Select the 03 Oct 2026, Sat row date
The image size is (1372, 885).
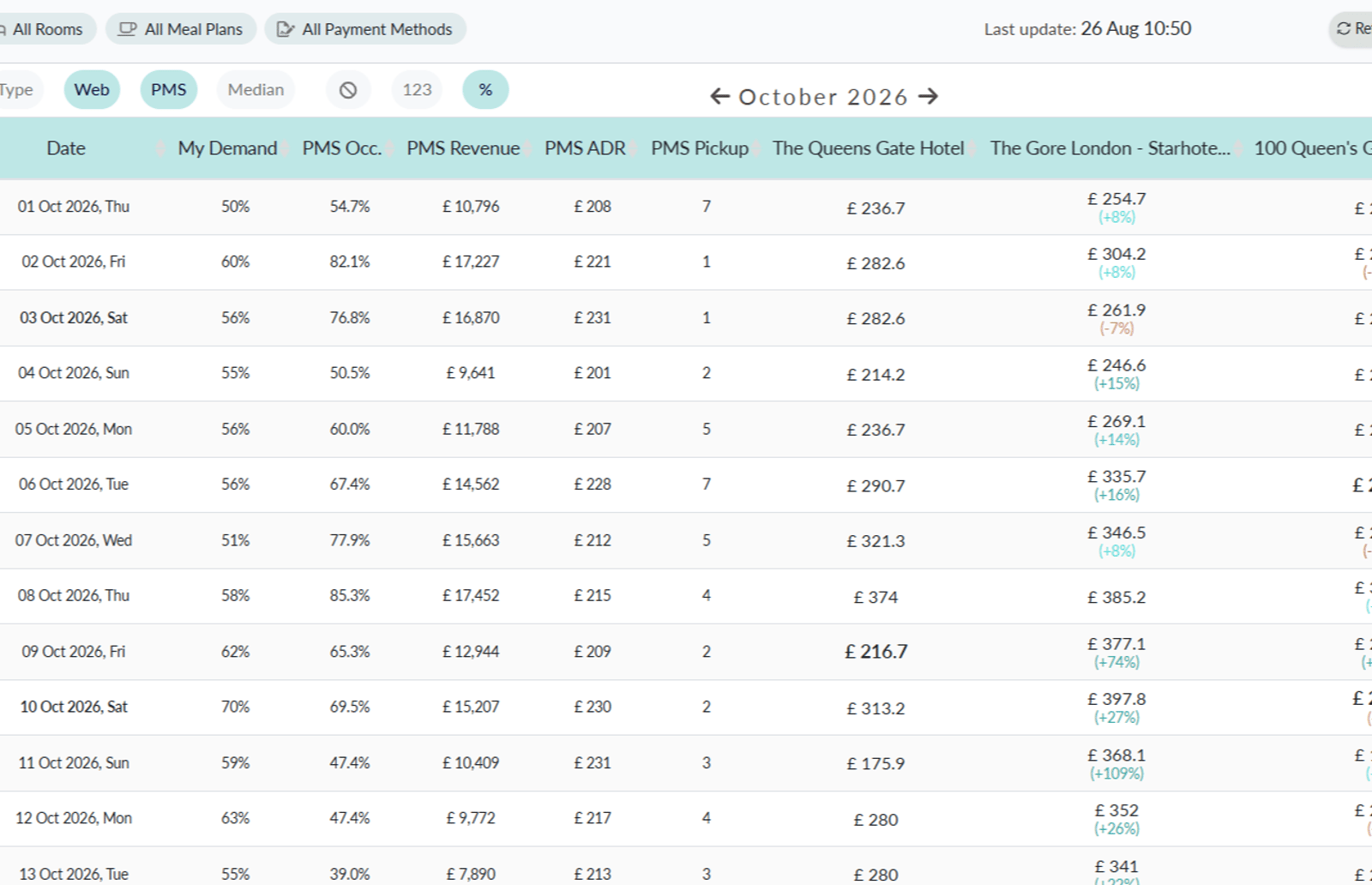coord(74,318)
